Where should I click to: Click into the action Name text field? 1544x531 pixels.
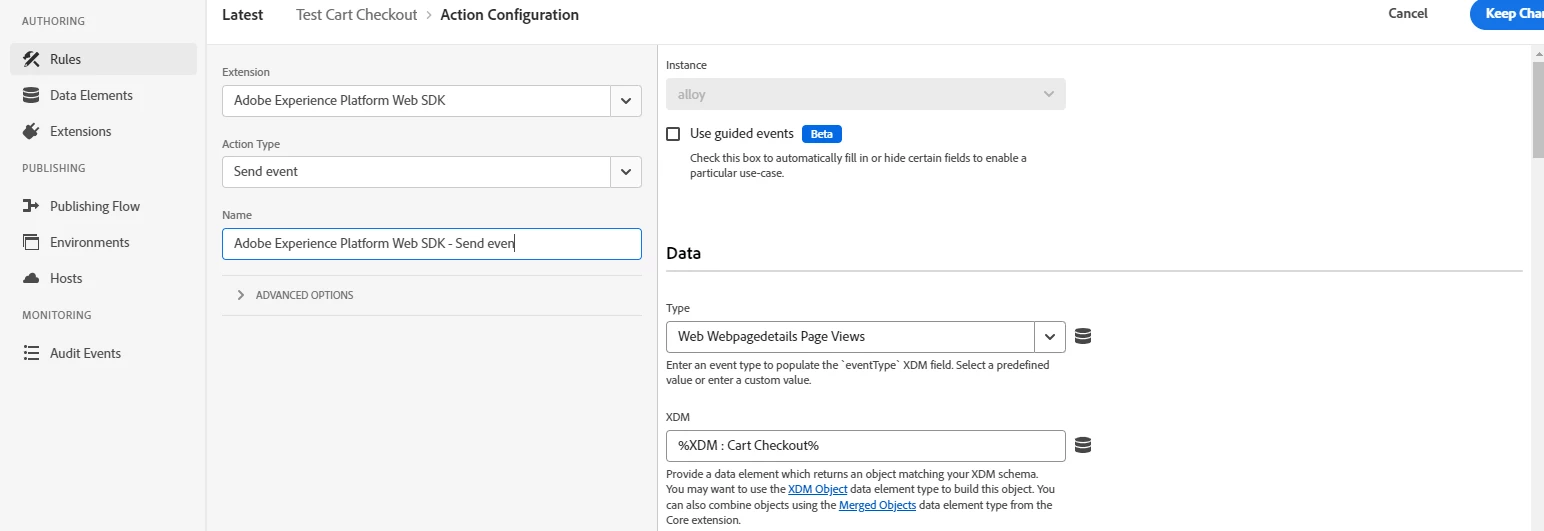click(431, 244)
